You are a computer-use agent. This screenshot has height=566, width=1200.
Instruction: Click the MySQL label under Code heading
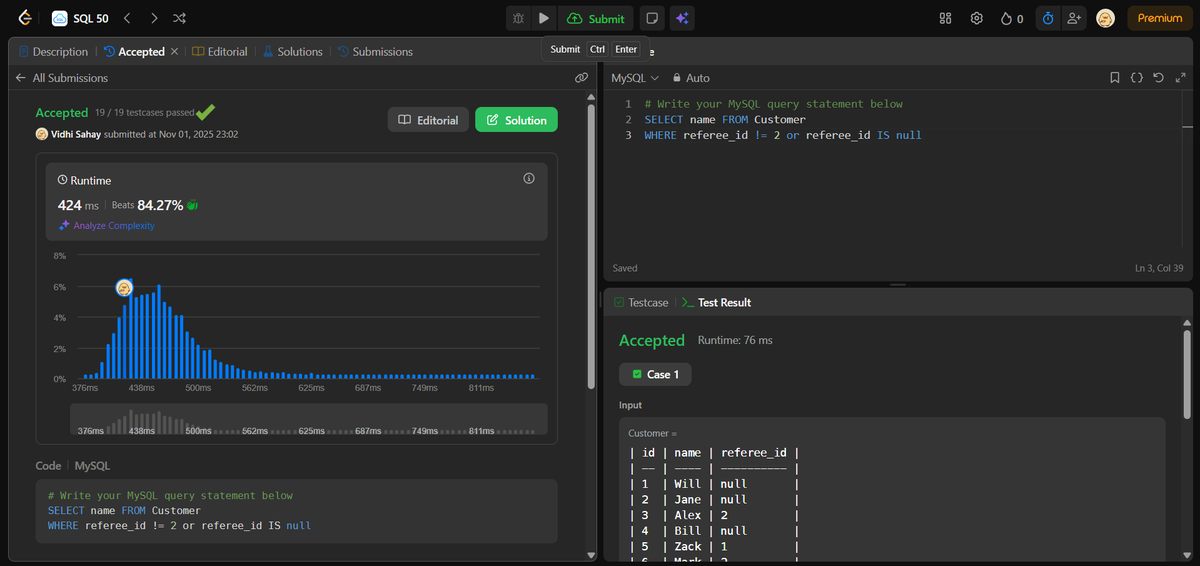(x=92, y=466)
